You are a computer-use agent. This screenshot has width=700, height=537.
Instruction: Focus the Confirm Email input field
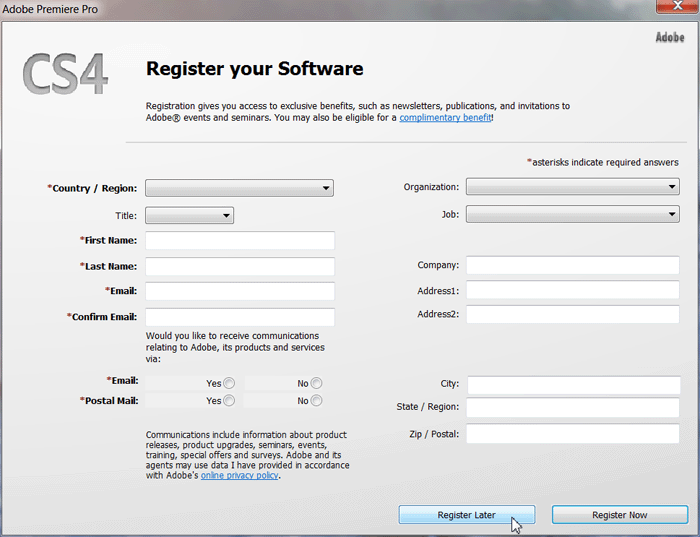[240, 317]
